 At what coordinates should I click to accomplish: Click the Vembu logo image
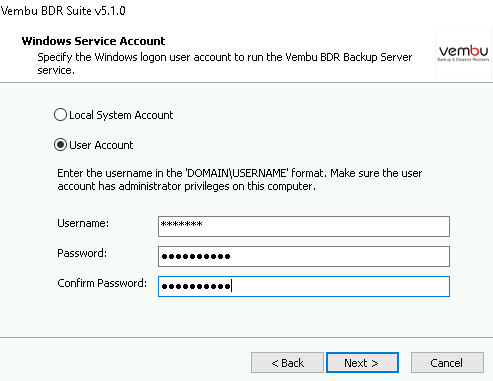(463, 53)
